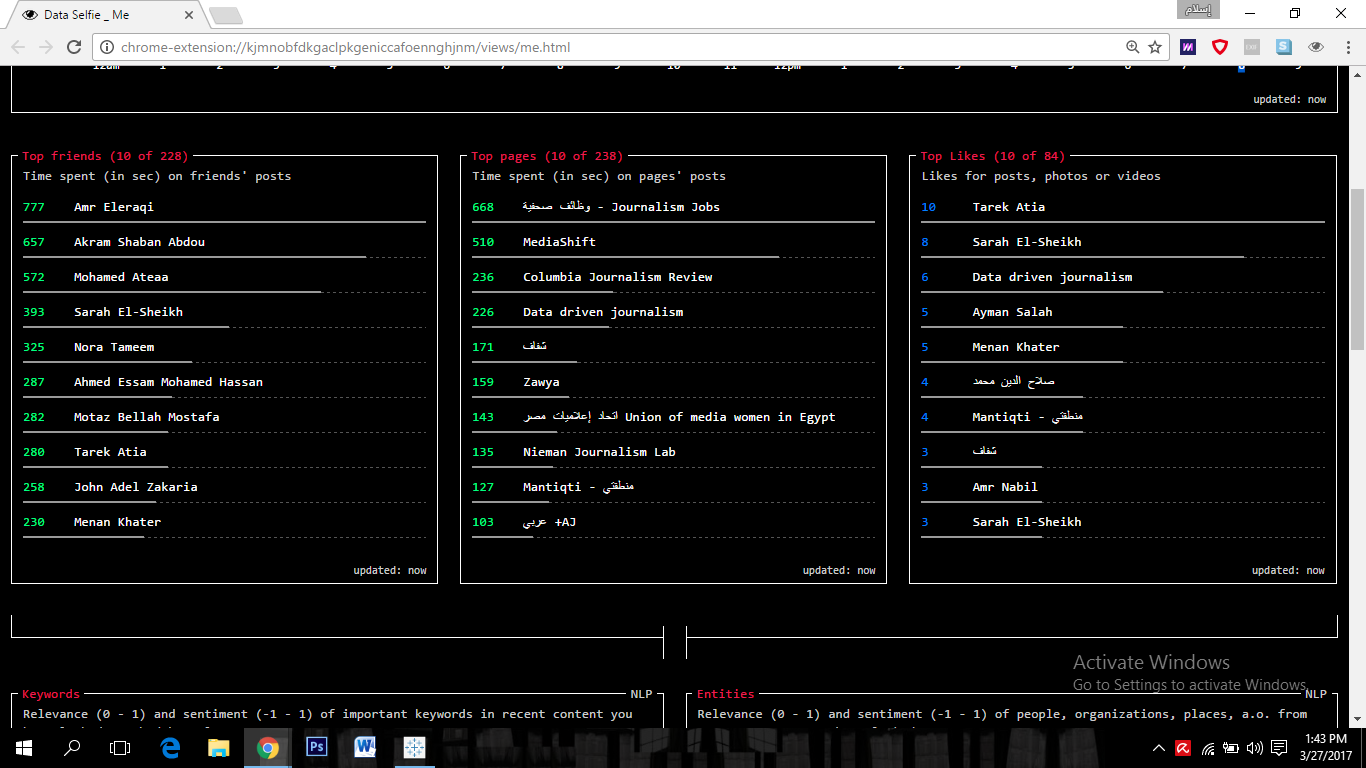Open the Windows Start menu
Viewport: 1366px width, 768px height.
23,747
